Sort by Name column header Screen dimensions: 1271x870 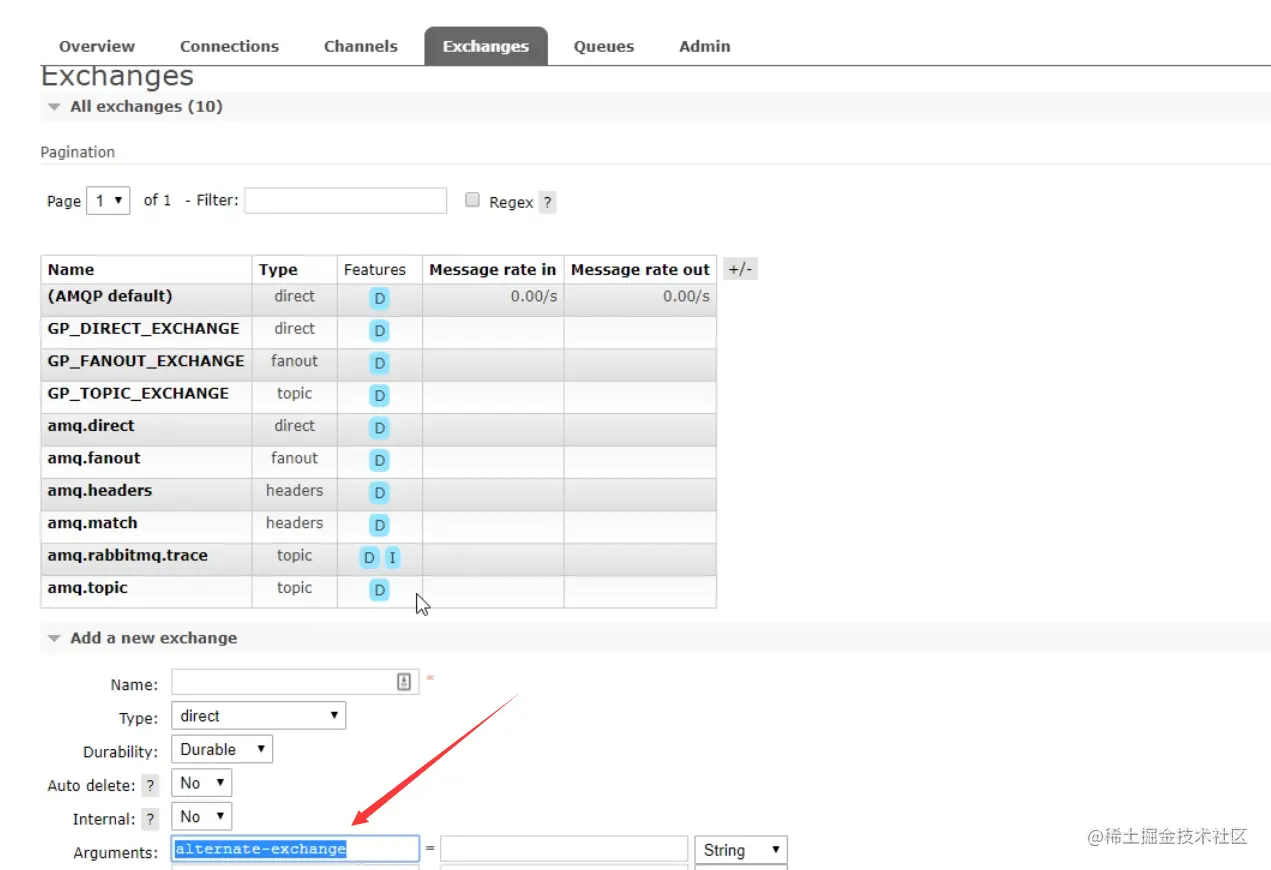71,269
